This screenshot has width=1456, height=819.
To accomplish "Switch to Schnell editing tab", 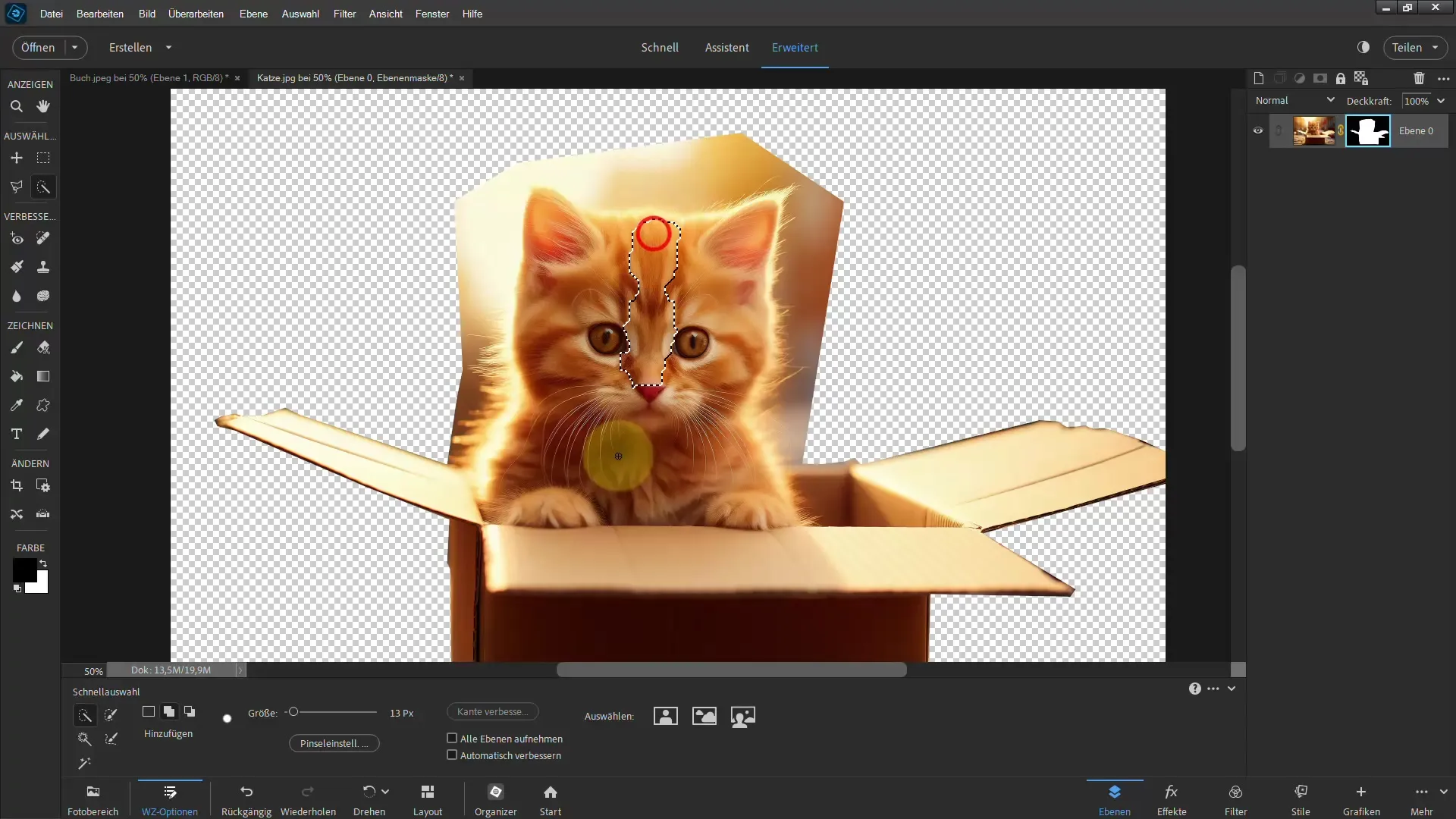I will 660,47.
